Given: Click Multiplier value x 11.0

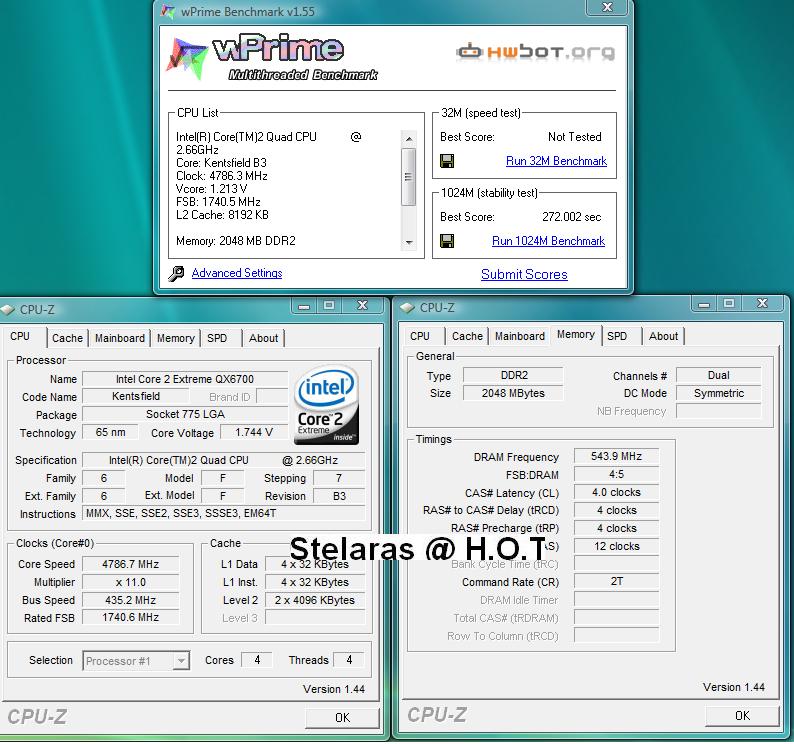Looking at the screenshot, I should click(131, 582).
